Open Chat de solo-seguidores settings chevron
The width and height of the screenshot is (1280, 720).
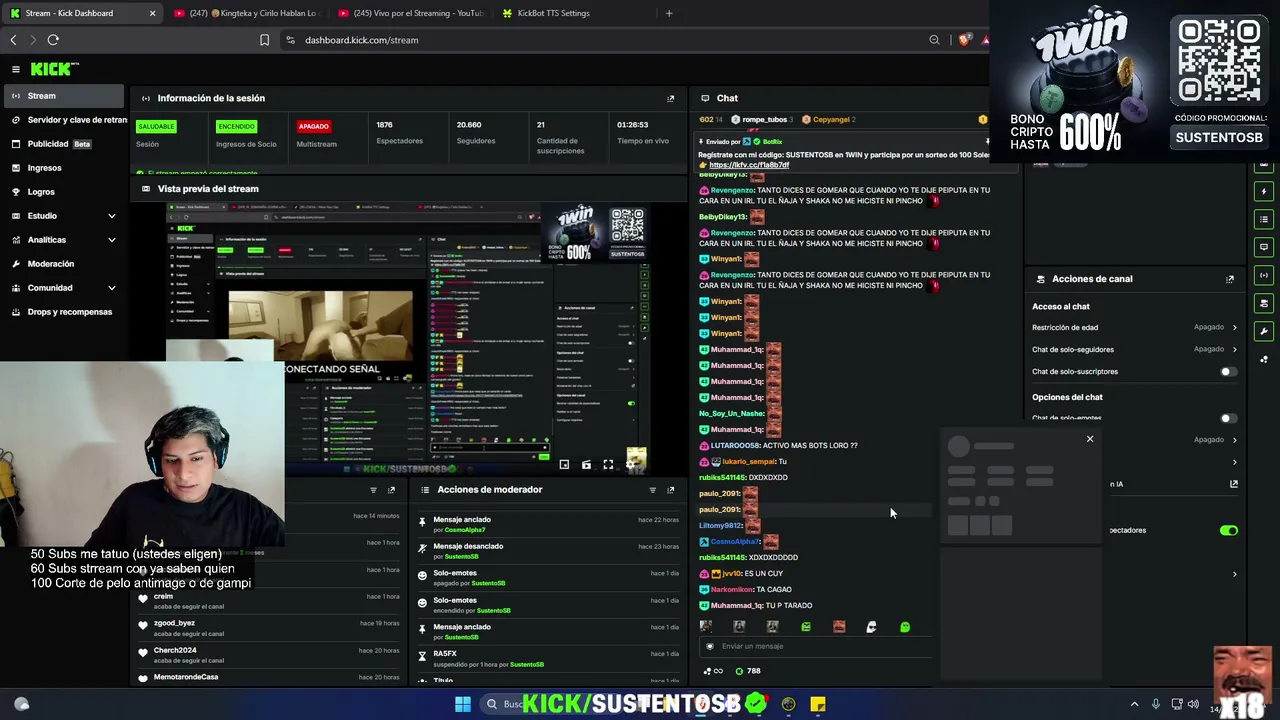pos(1234,349)
